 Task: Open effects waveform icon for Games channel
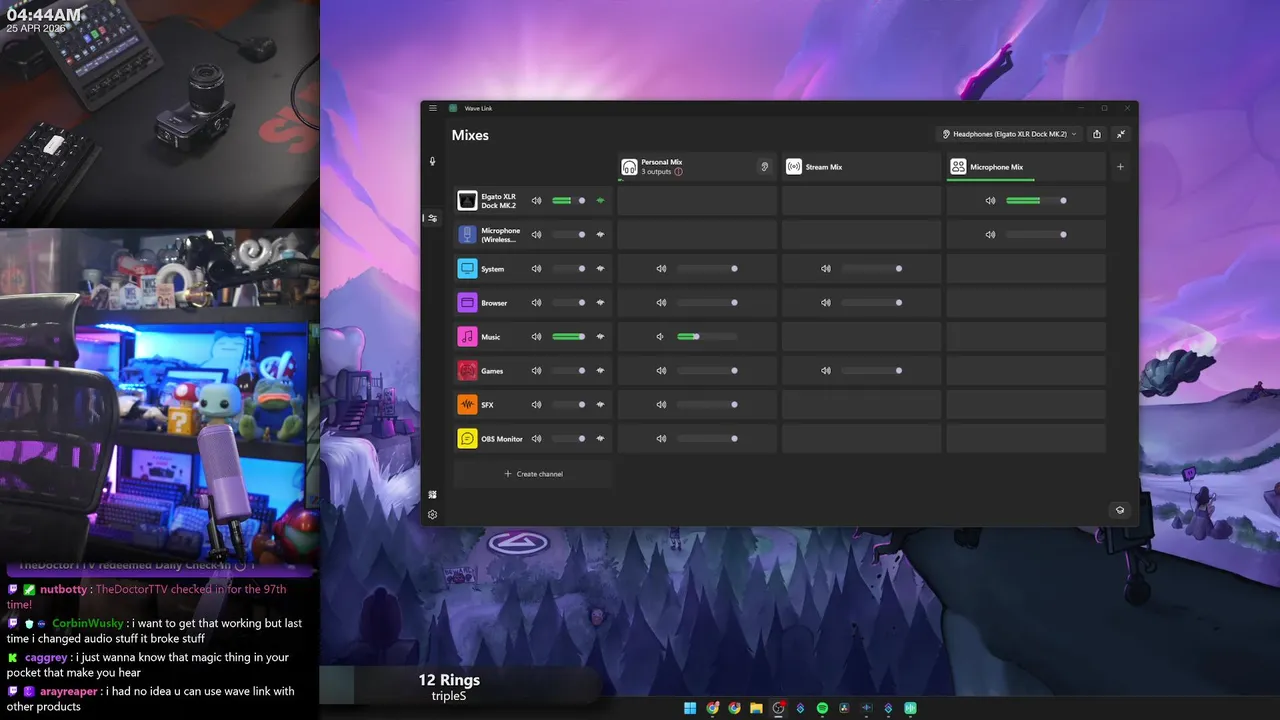(601, 371)
